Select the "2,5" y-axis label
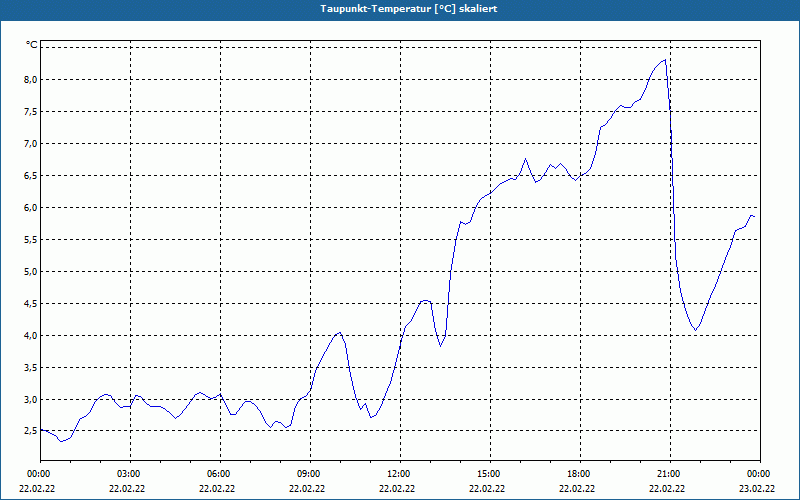 point(31,432)
